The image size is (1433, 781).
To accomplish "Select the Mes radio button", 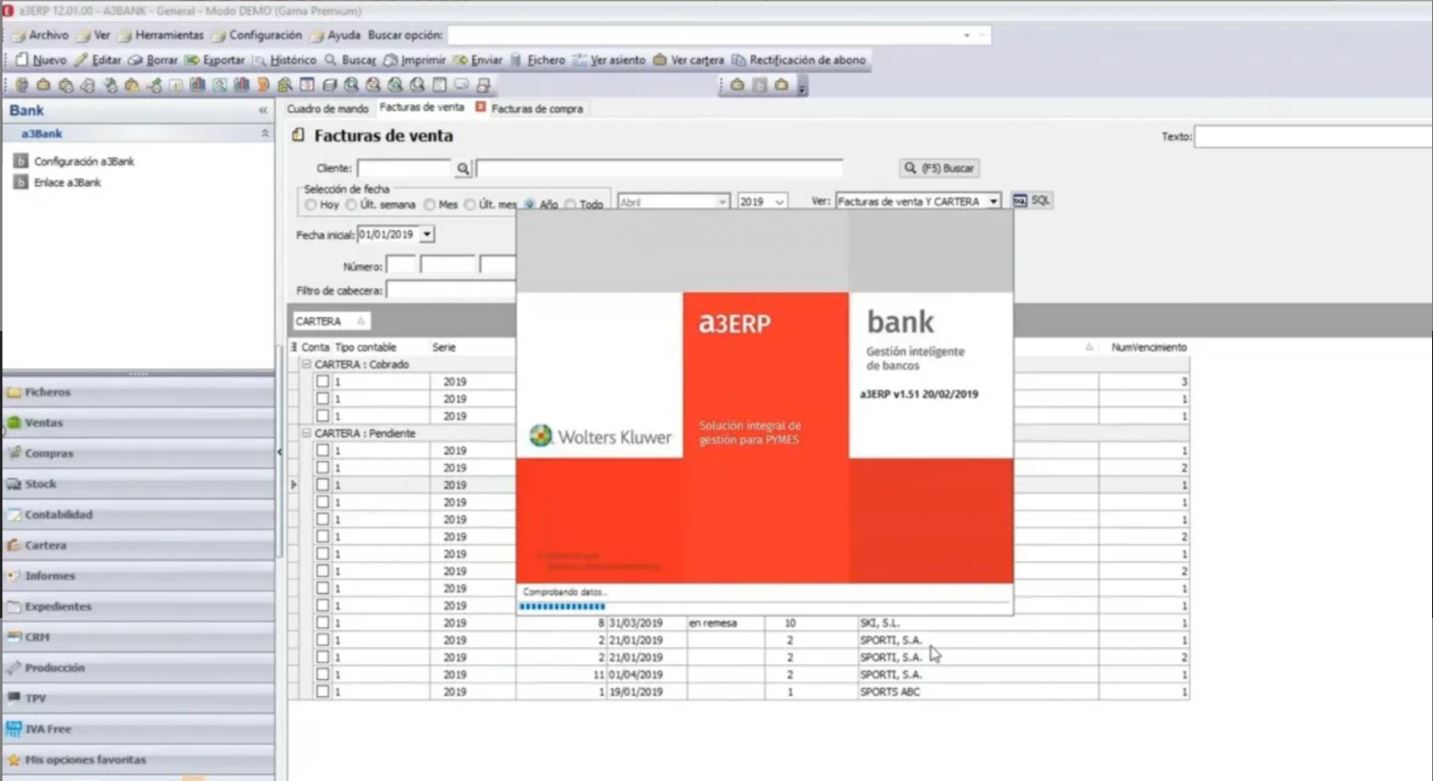I will (429, 205).
